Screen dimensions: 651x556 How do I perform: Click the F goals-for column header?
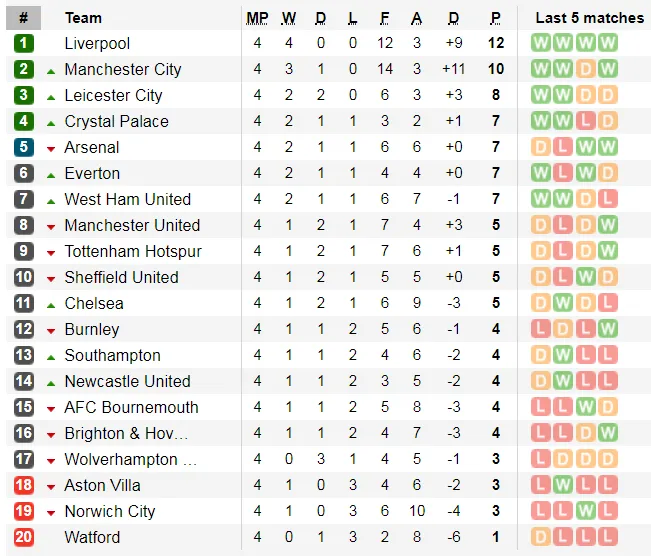coord(385,18)
